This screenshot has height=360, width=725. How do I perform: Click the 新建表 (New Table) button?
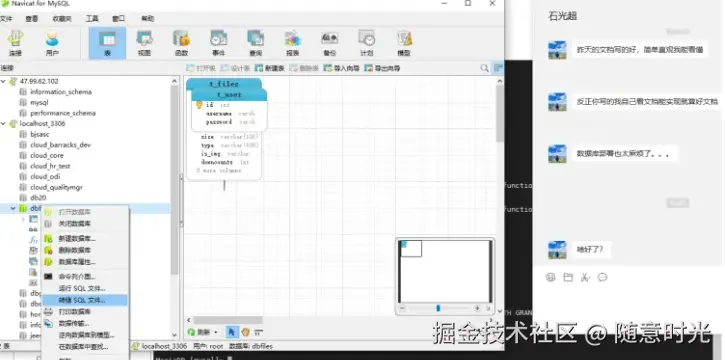click(x=270, y=68)
